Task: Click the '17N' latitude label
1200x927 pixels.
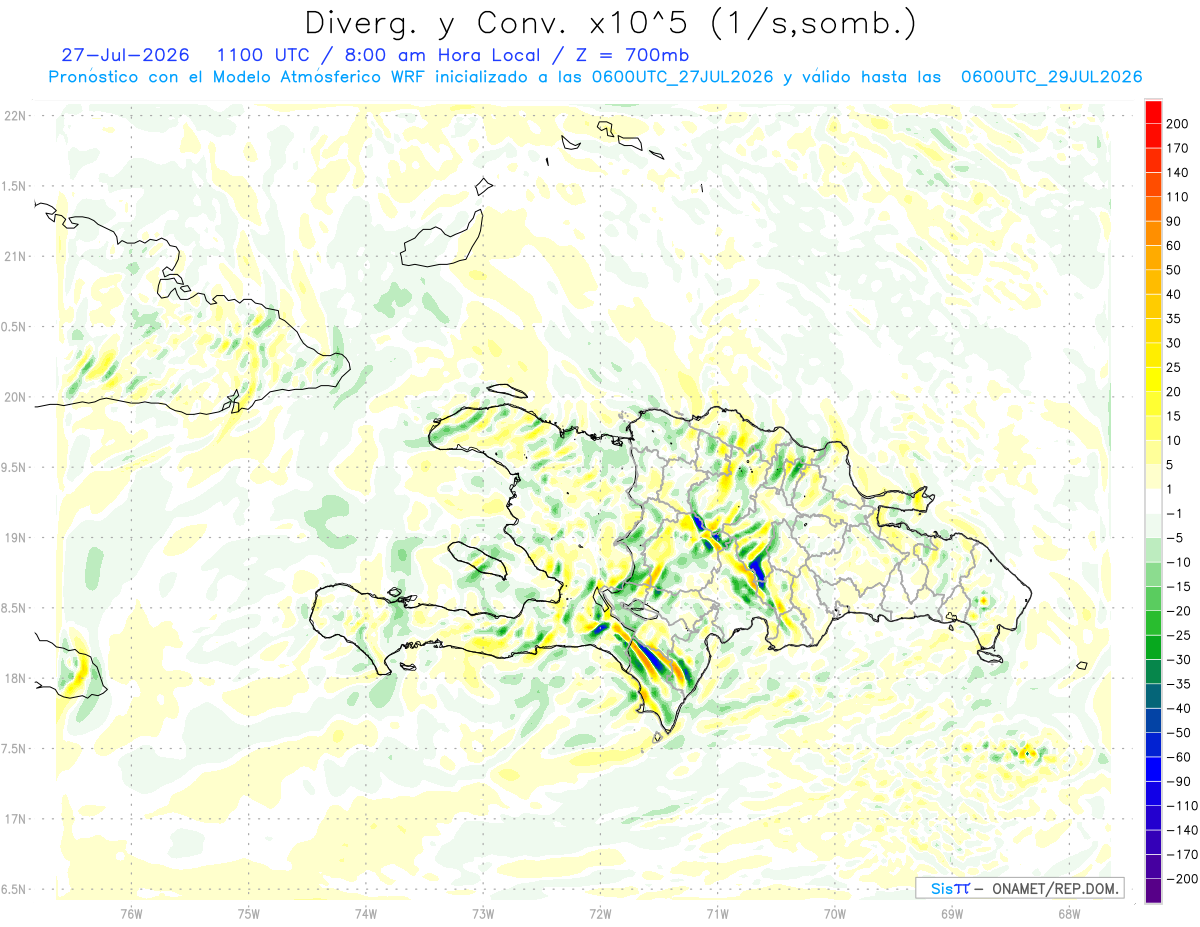Action: pos(15,819)
